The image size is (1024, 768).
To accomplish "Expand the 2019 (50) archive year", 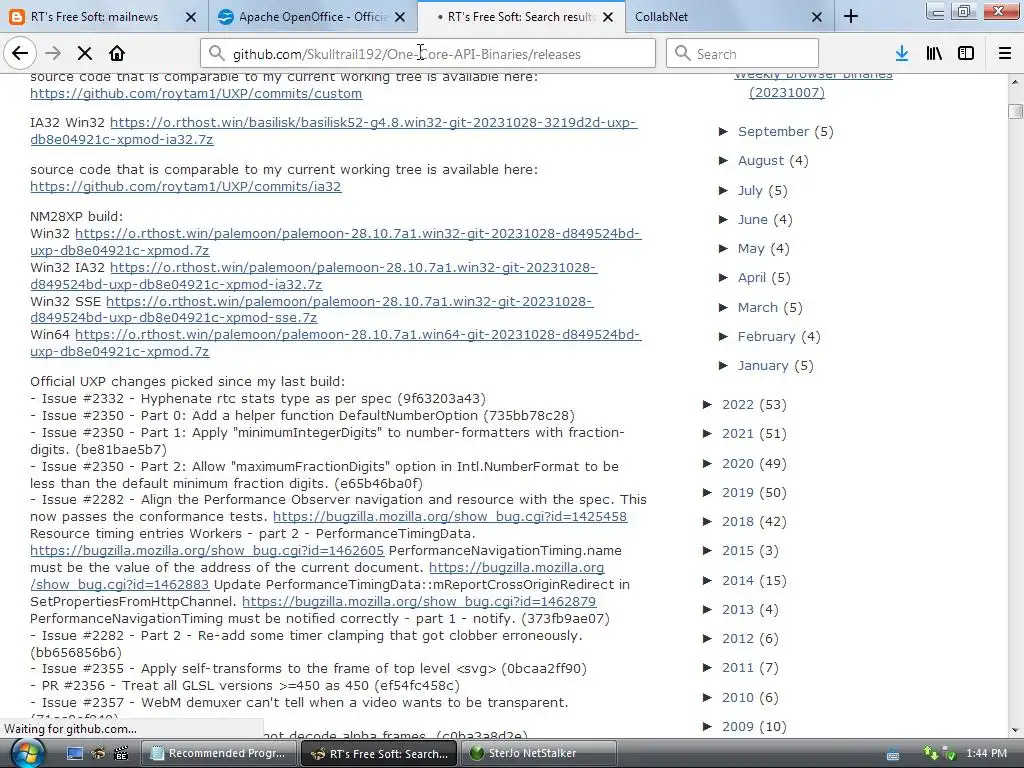I will (707, 492).
